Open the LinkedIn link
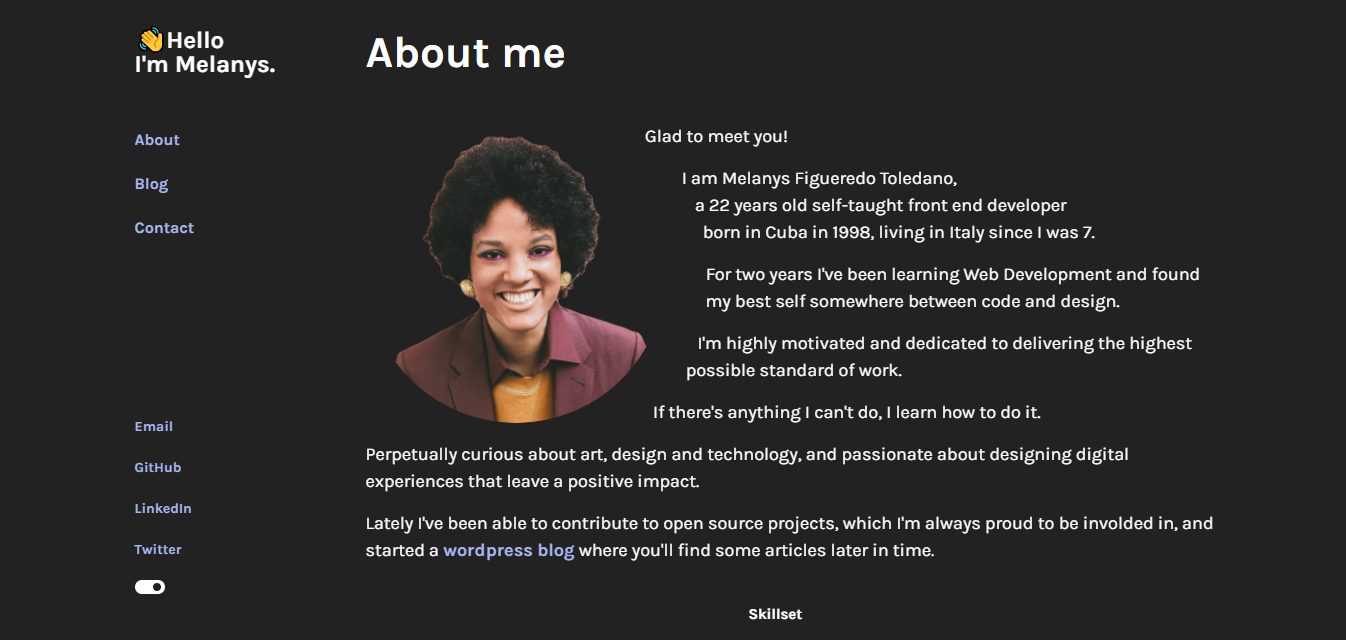1346x640 pixels. tap(163, 508)
